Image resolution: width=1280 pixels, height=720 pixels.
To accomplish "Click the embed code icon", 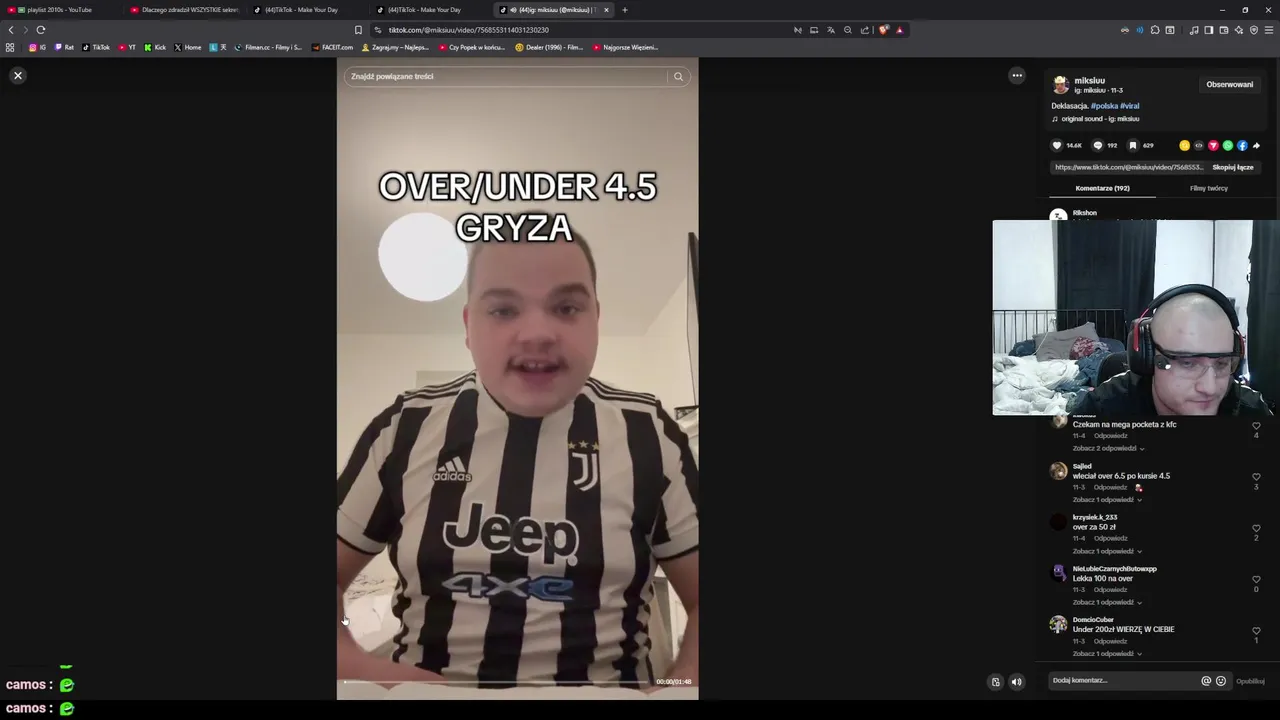I will click(1199, 145).
